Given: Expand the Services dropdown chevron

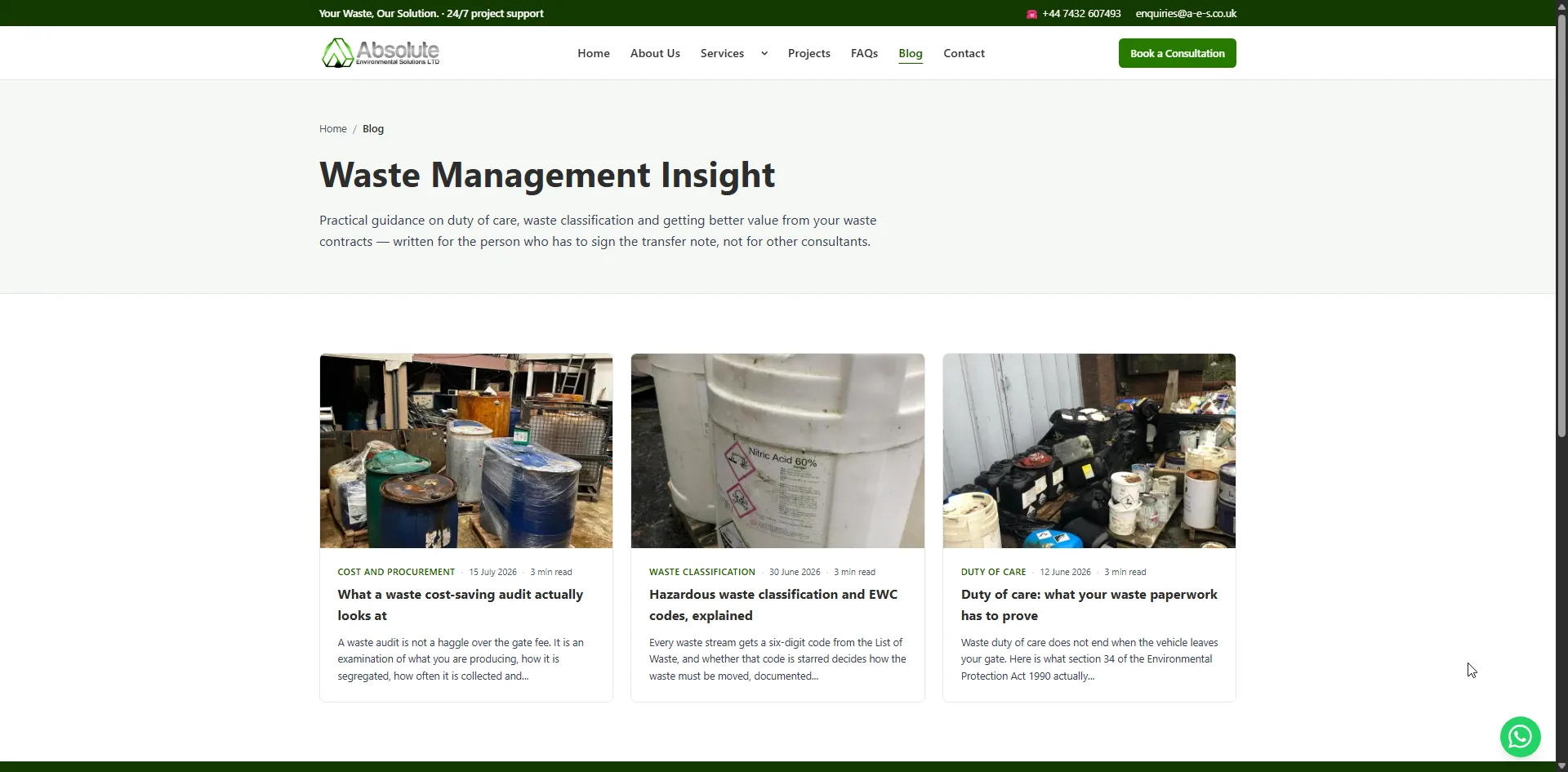Looking at the screenshot, I should [764, 54].
